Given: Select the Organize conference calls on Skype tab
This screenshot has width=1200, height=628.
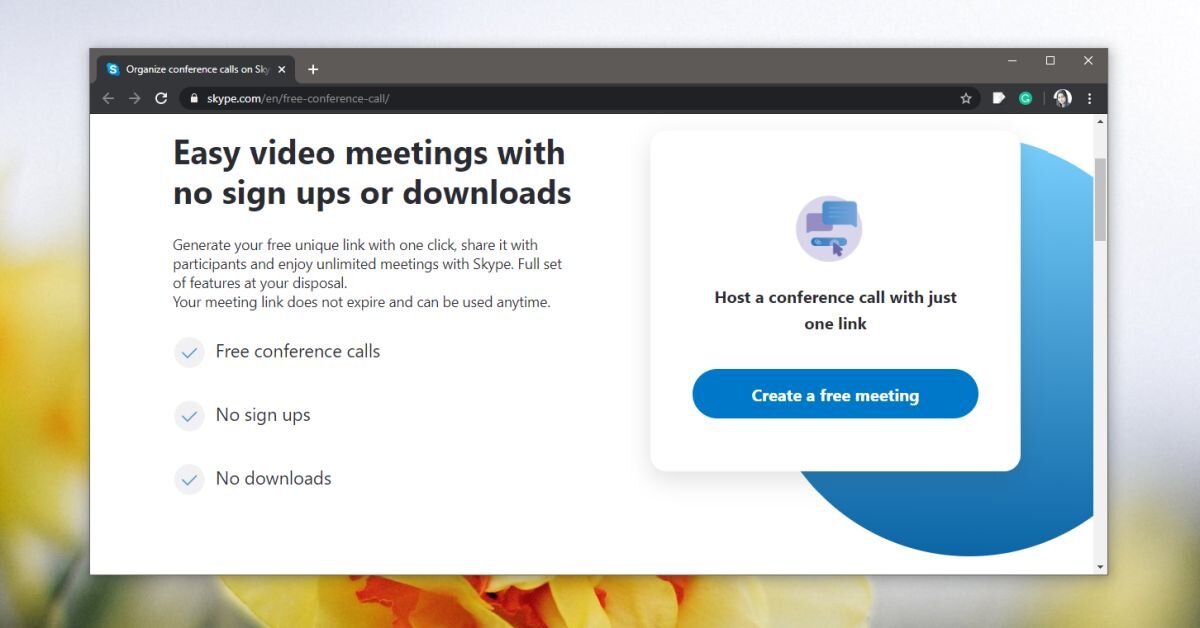Looking at the screenshot, I should (x=196, y=69).
